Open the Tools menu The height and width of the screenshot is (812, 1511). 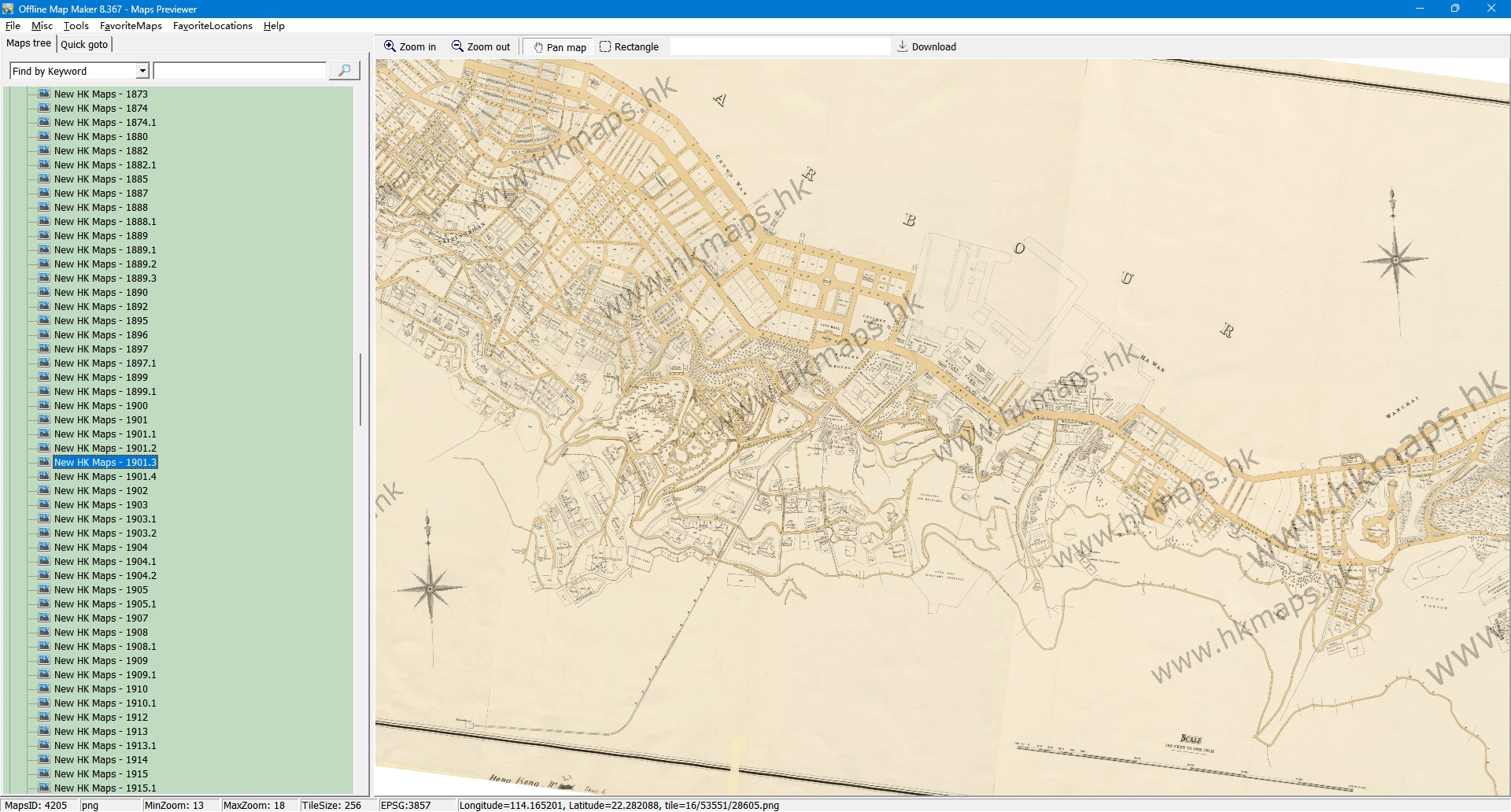tap(76, 26)
